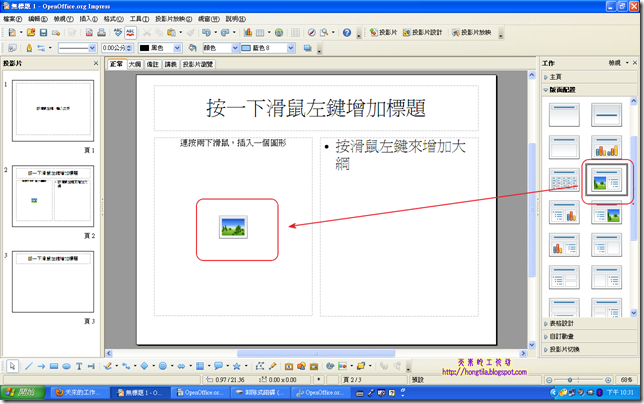Switch to 卸除式磁碟 taskbar window
The image size is (644, 404).
(x=260, y=393)
